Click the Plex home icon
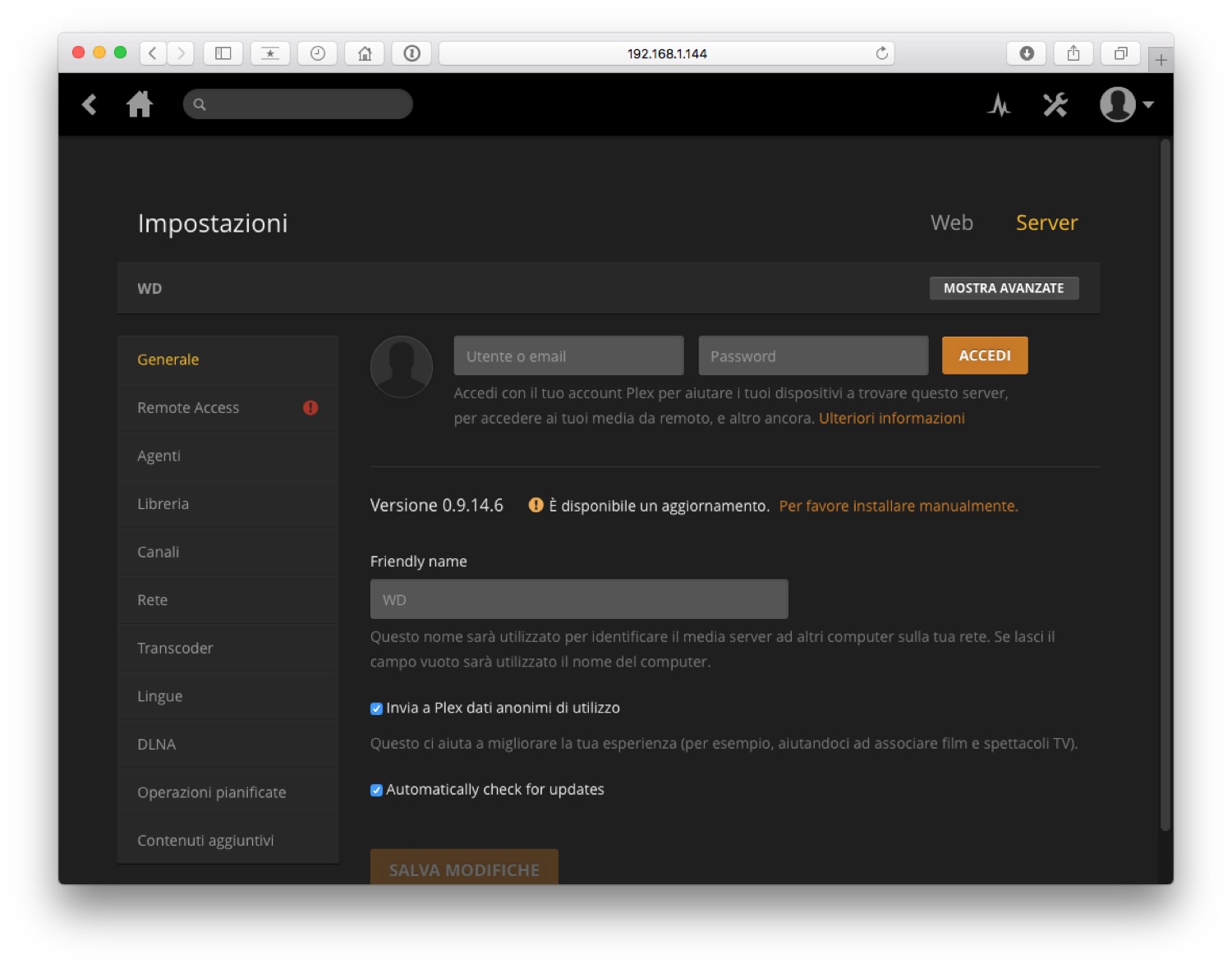Screen dimensions: 1232x968 [x=140, y=104]
